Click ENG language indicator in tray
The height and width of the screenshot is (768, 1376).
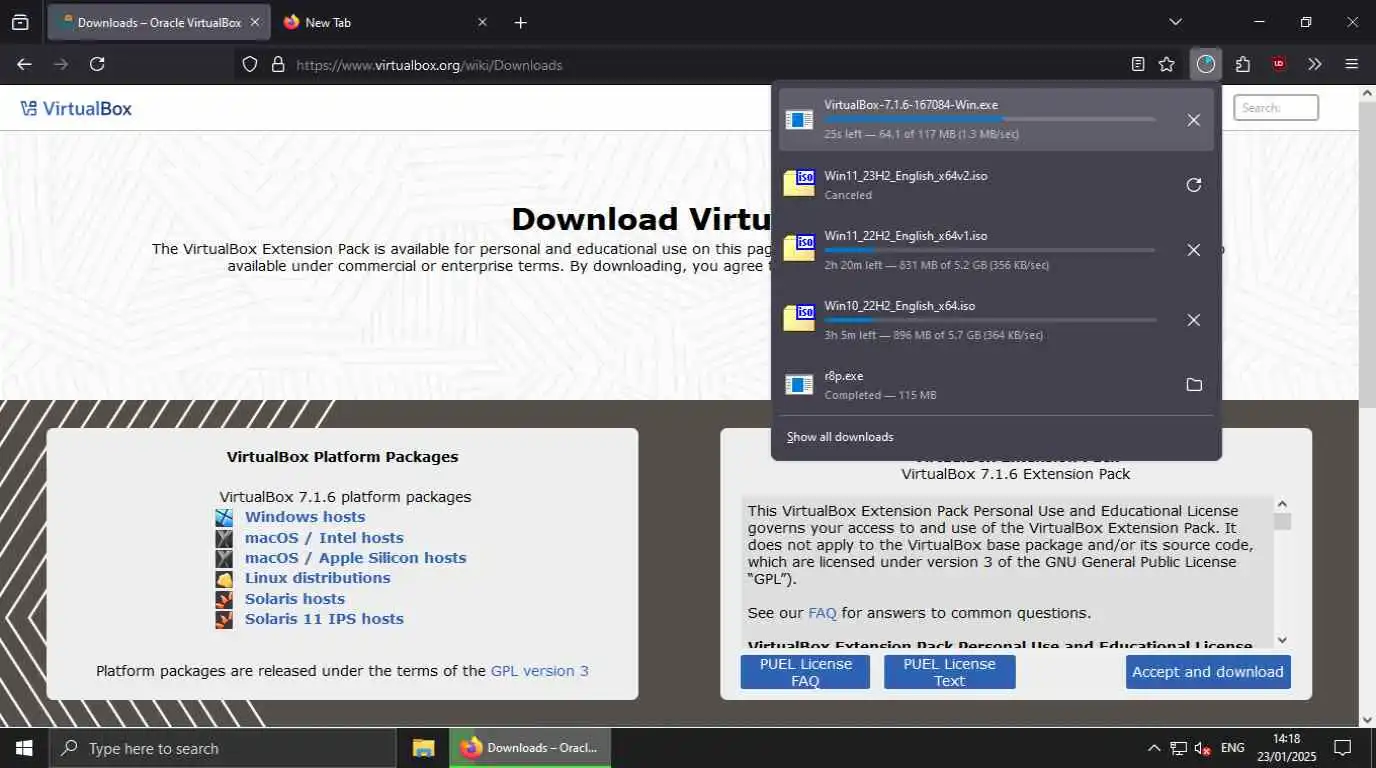pyautogui.click(x=1233, y=748)
